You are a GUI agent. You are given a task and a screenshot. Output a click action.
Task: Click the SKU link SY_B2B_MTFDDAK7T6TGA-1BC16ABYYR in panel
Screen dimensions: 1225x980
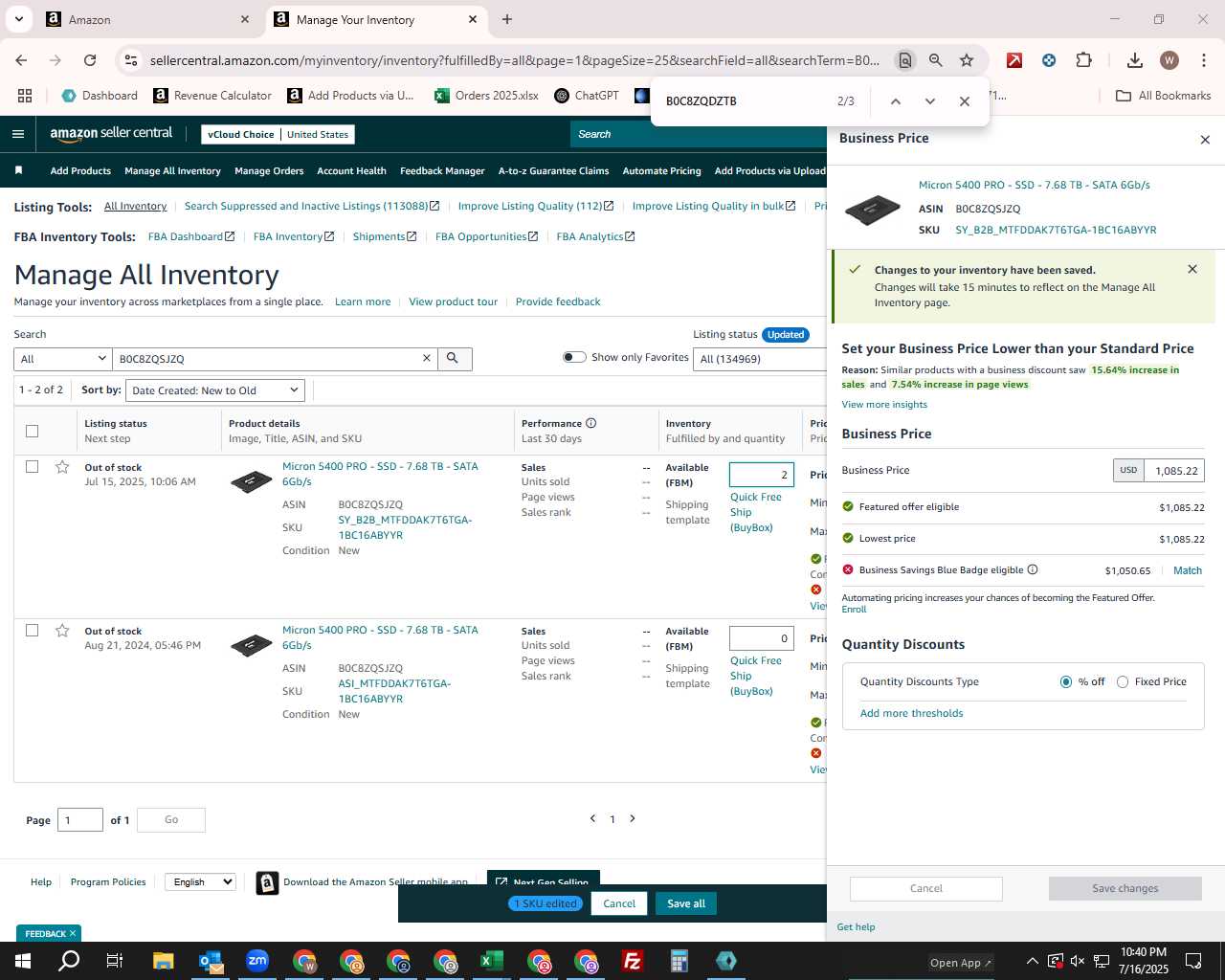coord(1056,230)
